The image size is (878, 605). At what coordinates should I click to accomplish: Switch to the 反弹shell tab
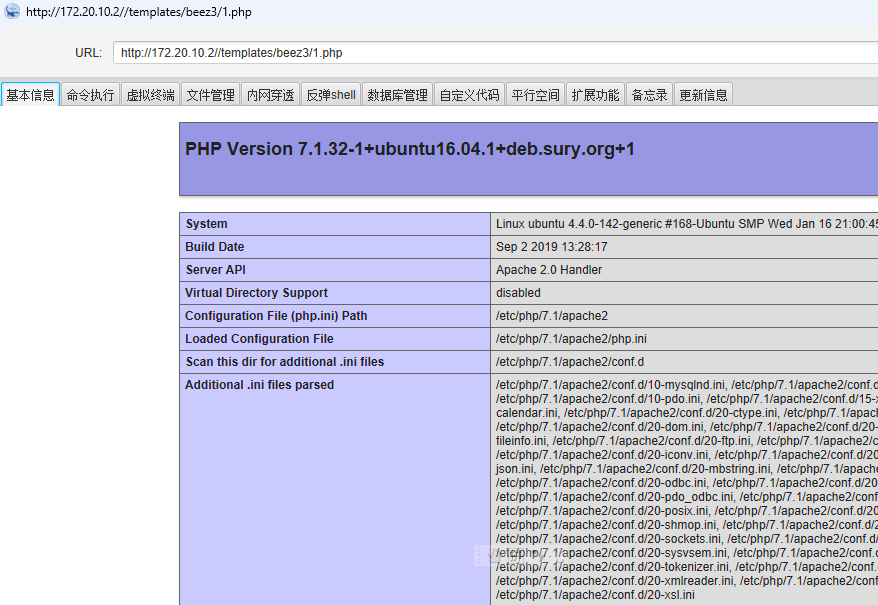tap(331, 95)
